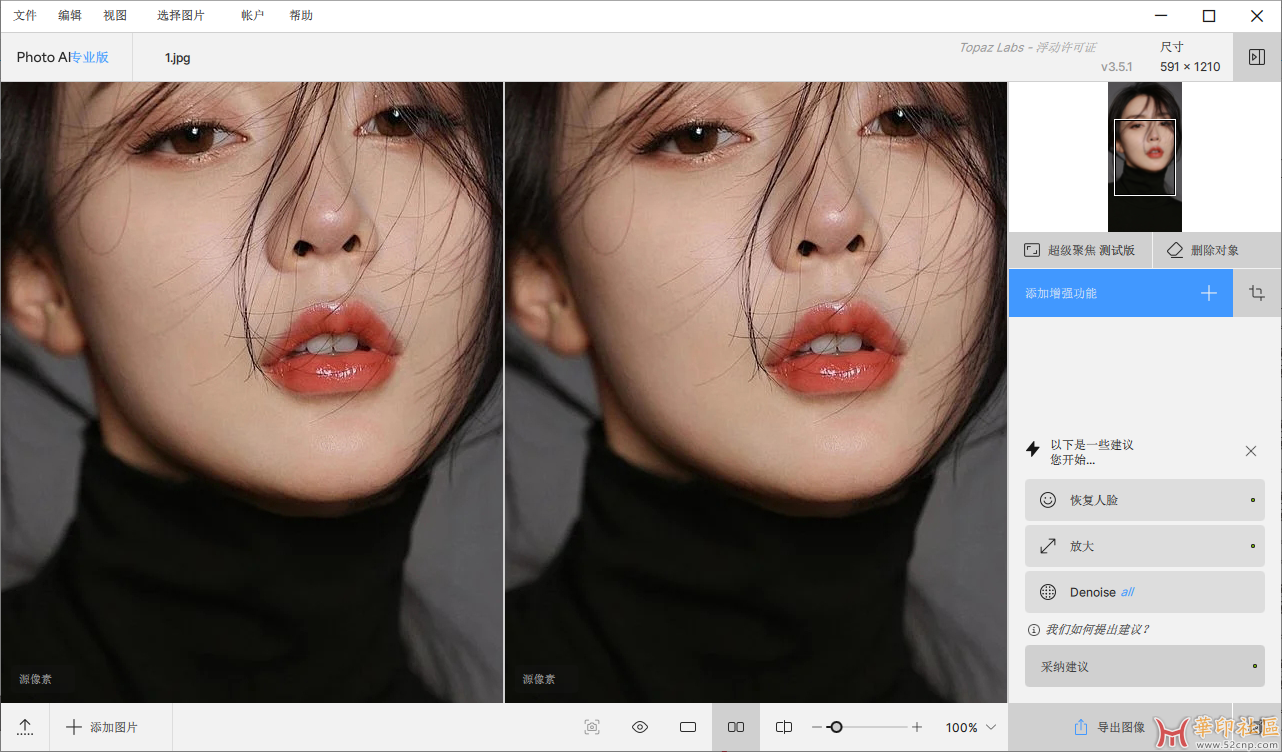Open the 选择图片 menu
The height and width of the screenshot is (752, 1282).
pyautogui.click(x=180, y=15)
